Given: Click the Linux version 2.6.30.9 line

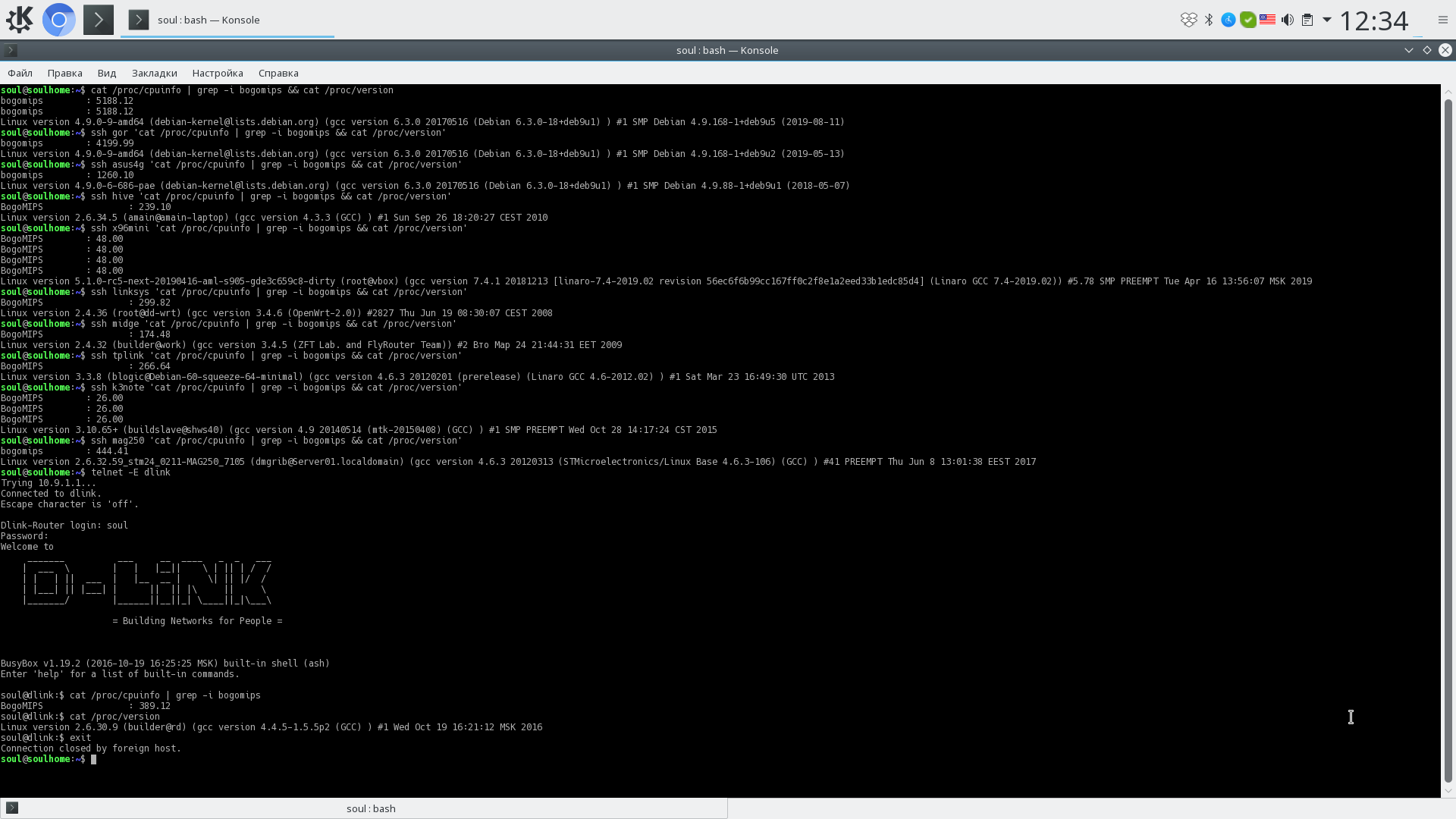Looking at the screenshot, I should (271, 727).
